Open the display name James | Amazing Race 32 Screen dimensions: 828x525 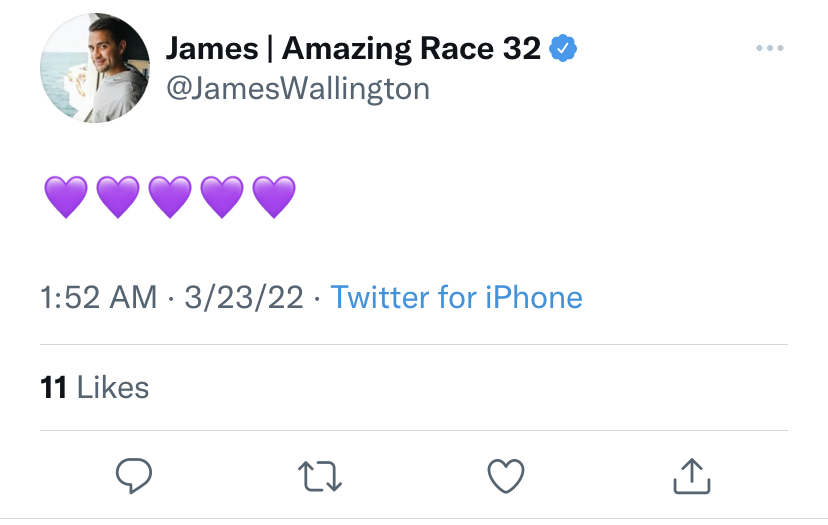[x=353, y=49]
